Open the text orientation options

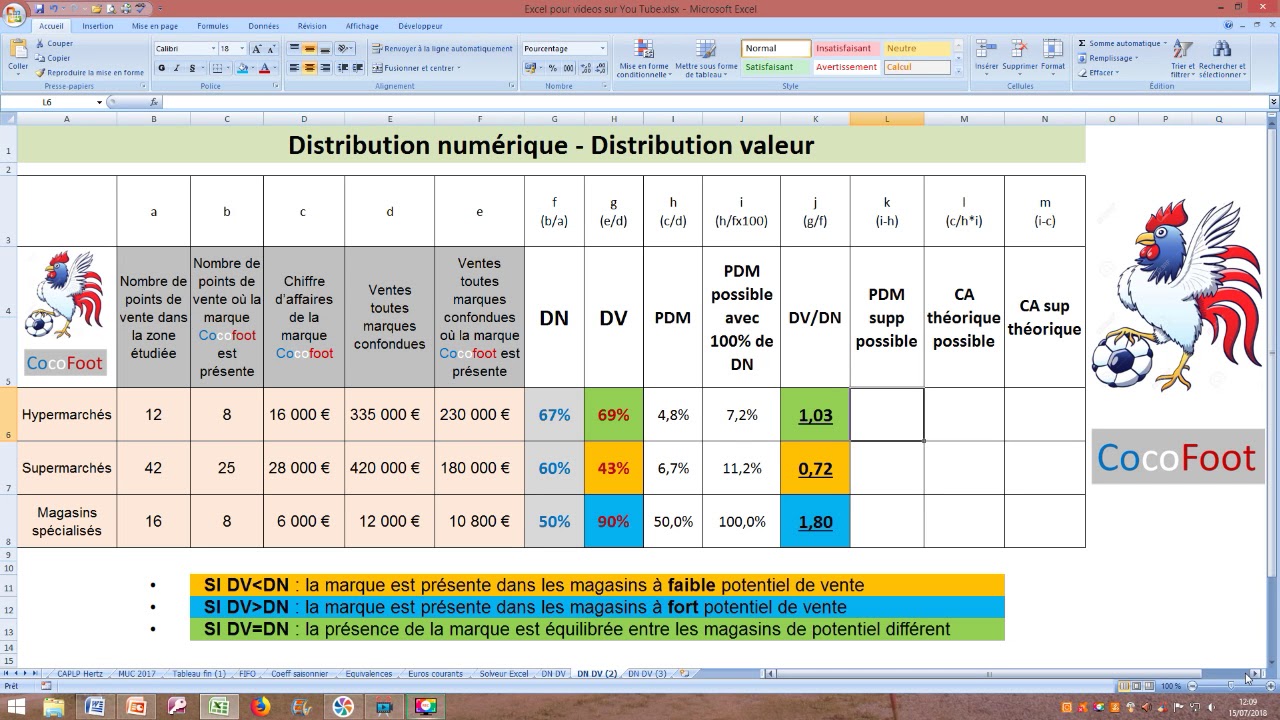click(345, 48)
